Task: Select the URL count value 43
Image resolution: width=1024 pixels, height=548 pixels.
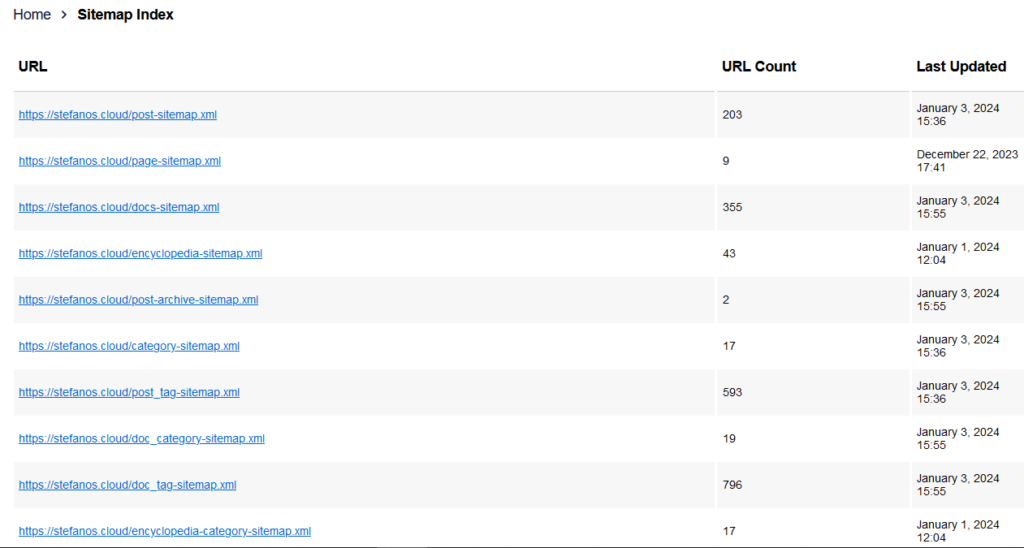Action: coord(729,253)
